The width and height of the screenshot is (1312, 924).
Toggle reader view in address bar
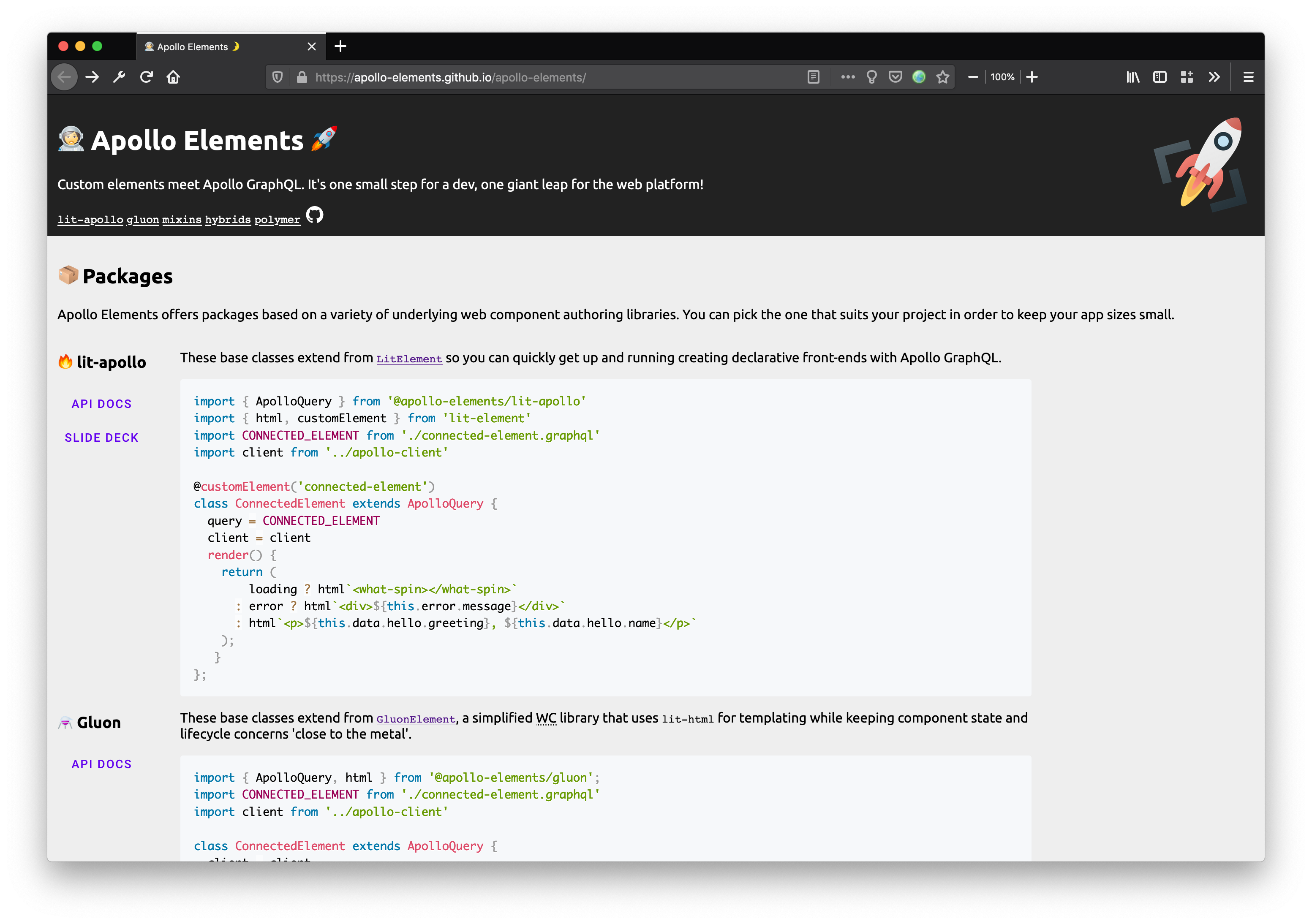813,77
